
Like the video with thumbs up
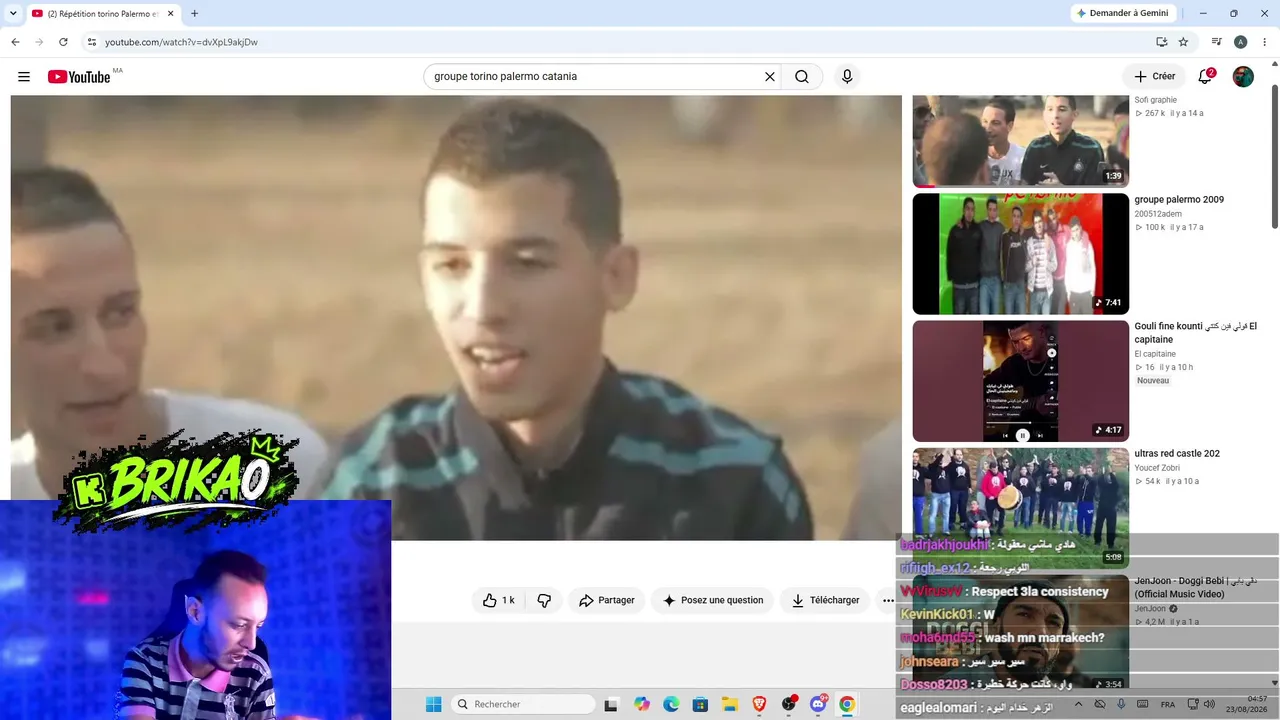click(498, 600)
